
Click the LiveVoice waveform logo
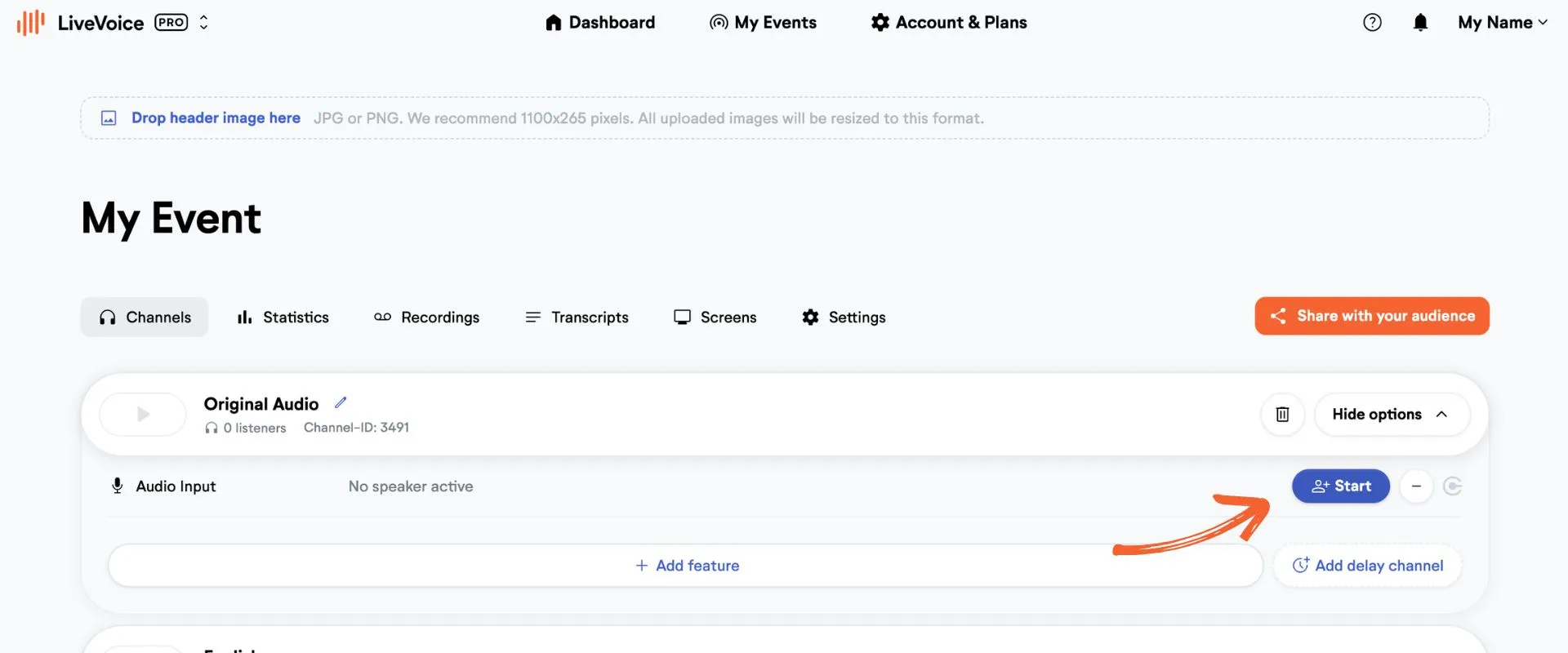[x=30, y=23]
